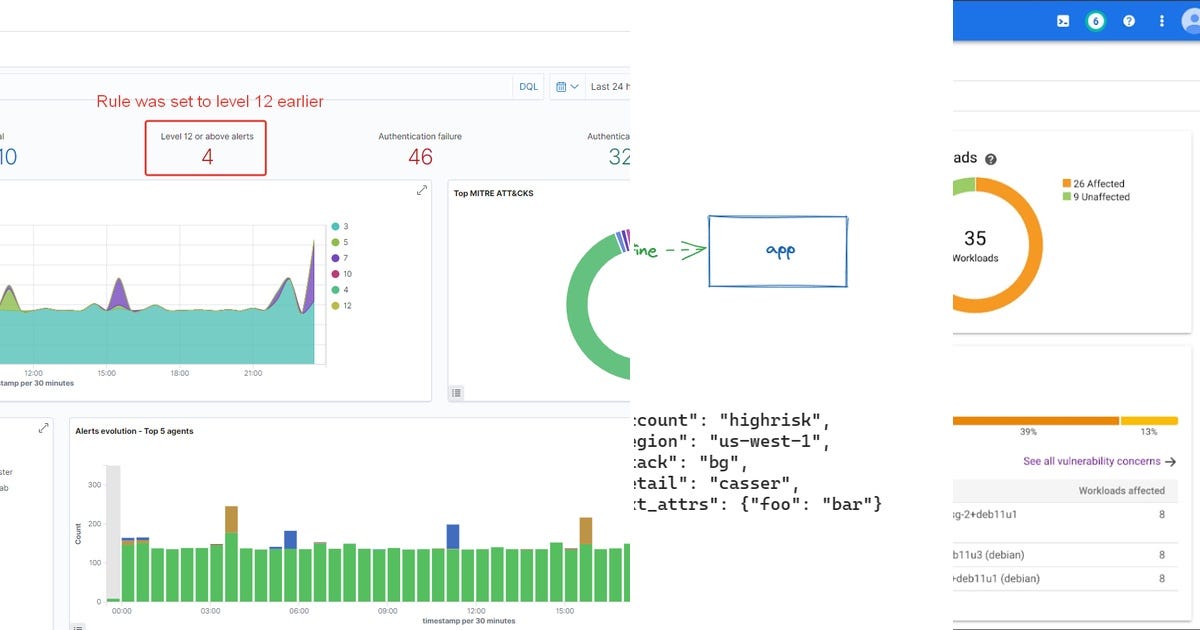Click the Top MITRE ATT&CKS panel title
Image resolution: width=1200 pixels, height=630 pixels.
[x=493, y=193]
